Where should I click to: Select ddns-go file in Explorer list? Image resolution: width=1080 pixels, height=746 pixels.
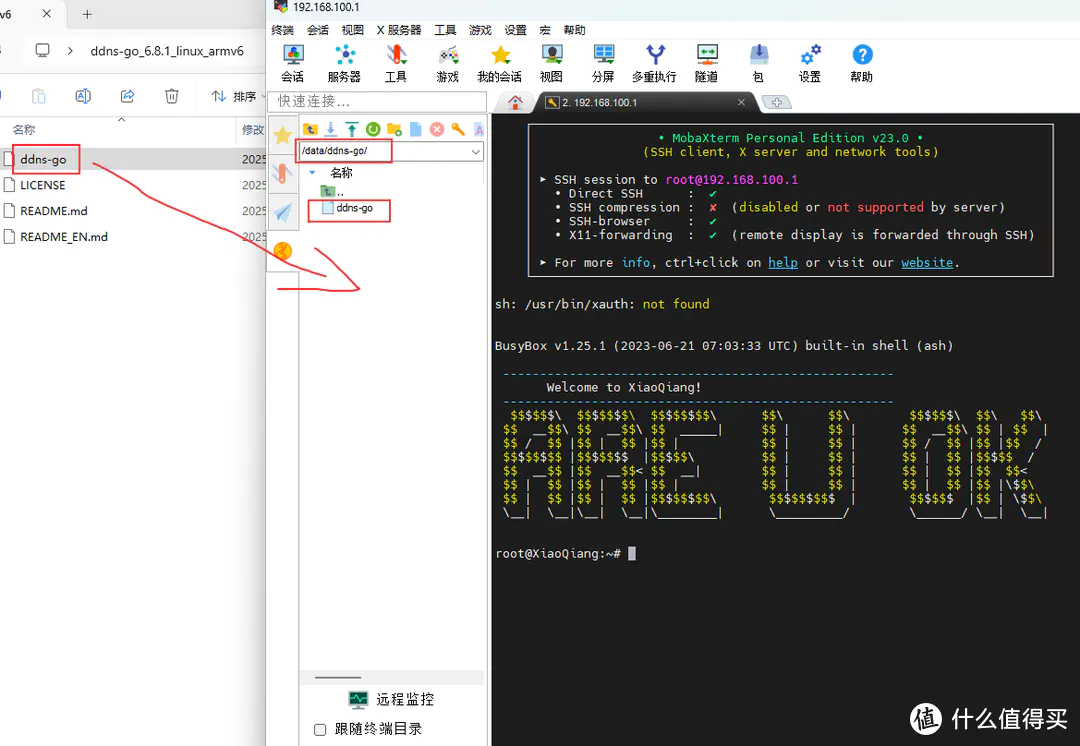point(43,159)
